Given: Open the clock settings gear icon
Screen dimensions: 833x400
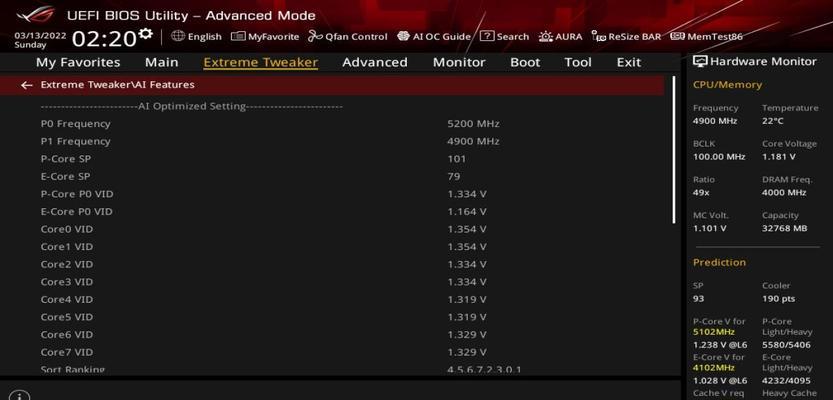Looking at the screenshot, I should click(145, 35).
